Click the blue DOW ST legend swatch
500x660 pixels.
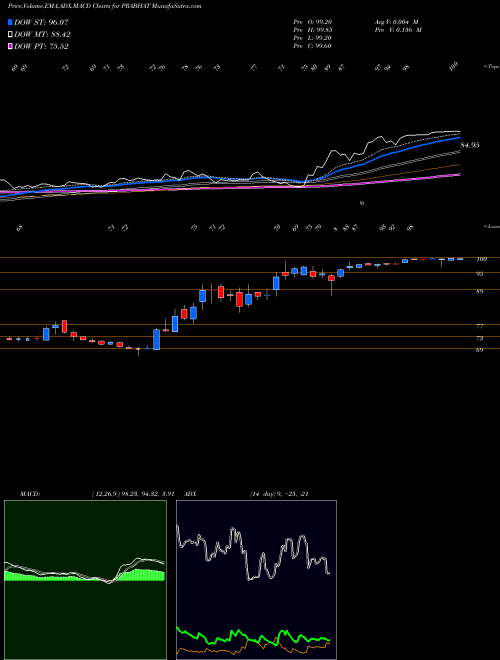point(10,23)
